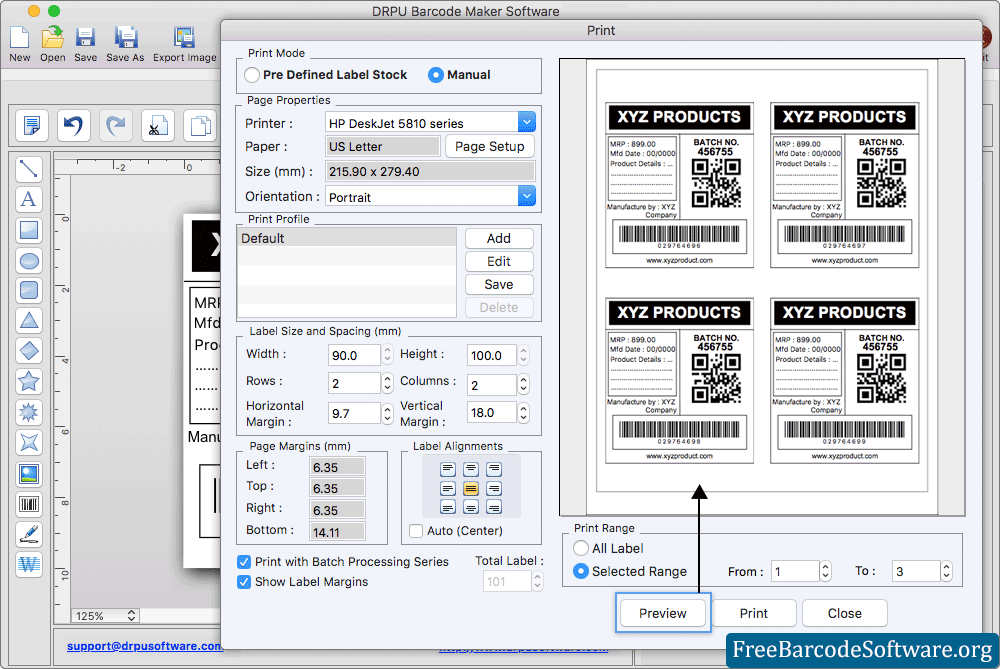Click the Save toolbar icon
1000x669 pixels.
(85, 38)
